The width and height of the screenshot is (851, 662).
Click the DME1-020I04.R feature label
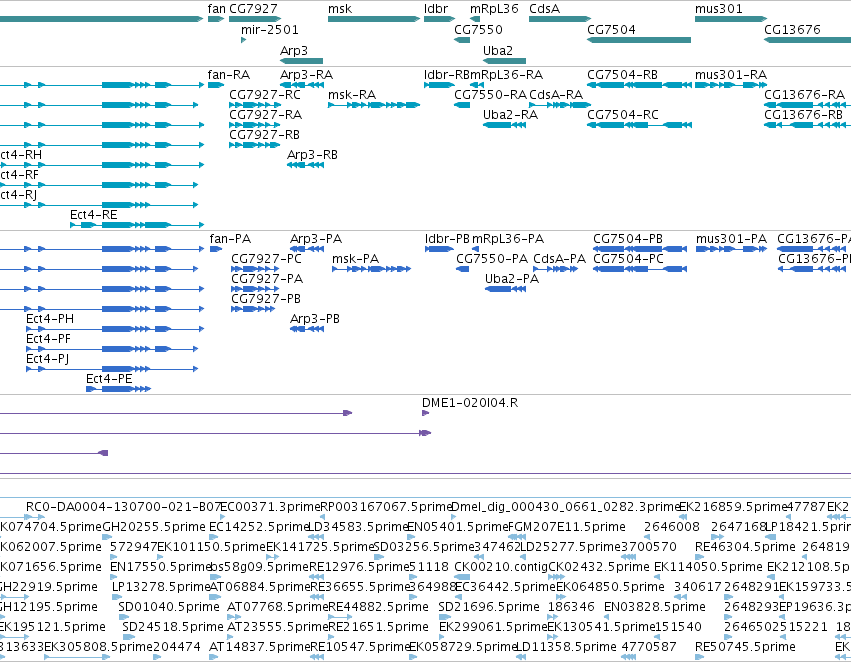pyautogui.click(x=470, y=403)
